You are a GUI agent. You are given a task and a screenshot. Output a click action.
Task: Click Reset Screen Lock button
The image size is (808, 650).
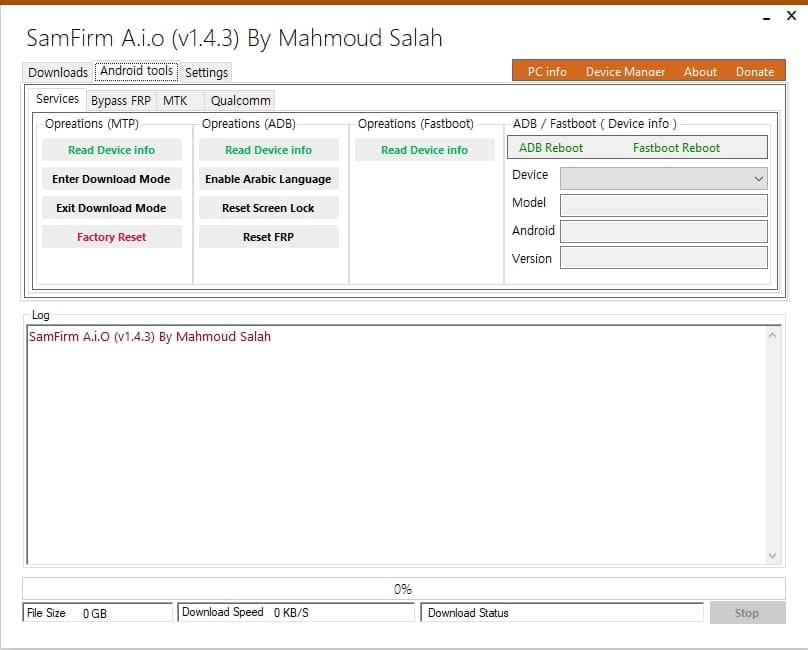point(268,208)
